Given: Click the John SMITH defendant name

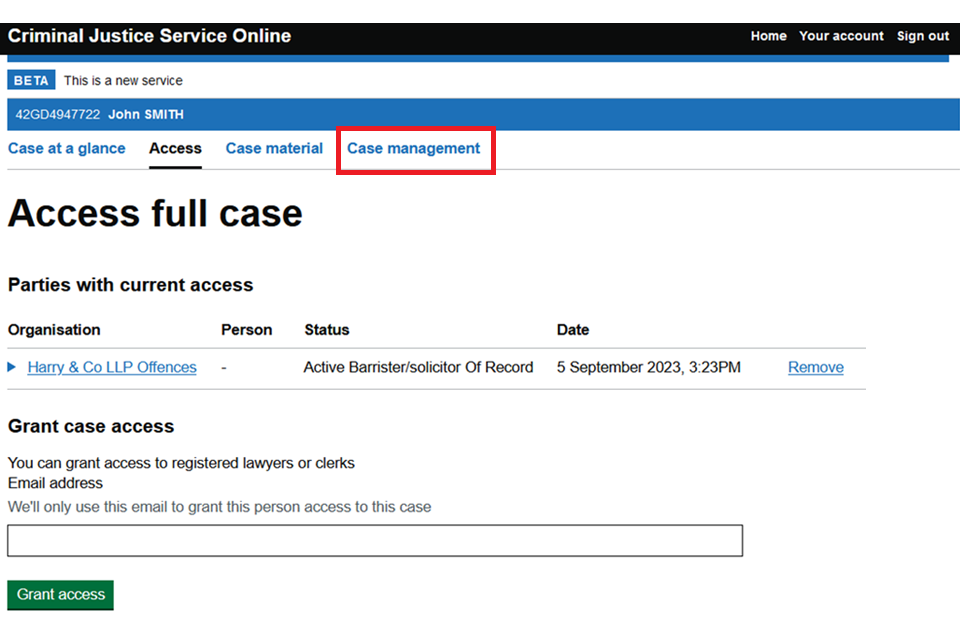Looking at the screenshot, I should coord(146,115).
